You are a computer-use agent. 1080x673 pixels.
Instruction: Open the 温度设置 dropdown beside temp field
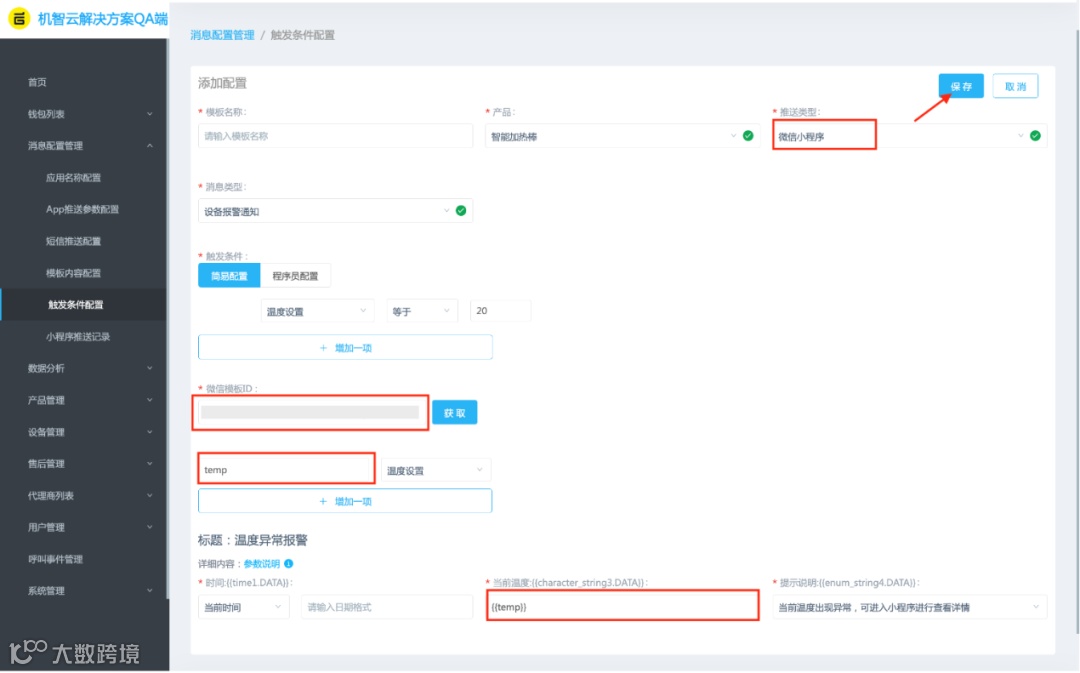(x=436, y=470)
